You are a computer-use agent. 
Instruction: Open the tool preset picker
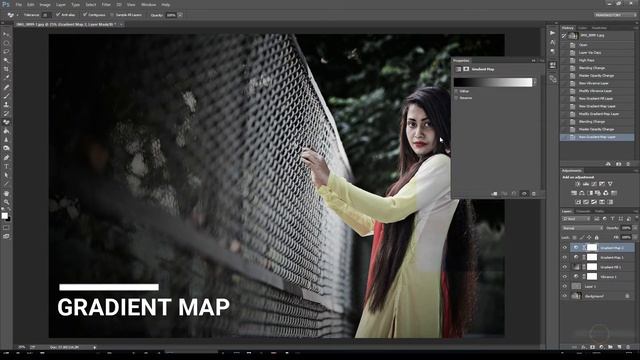pos(12,15)
